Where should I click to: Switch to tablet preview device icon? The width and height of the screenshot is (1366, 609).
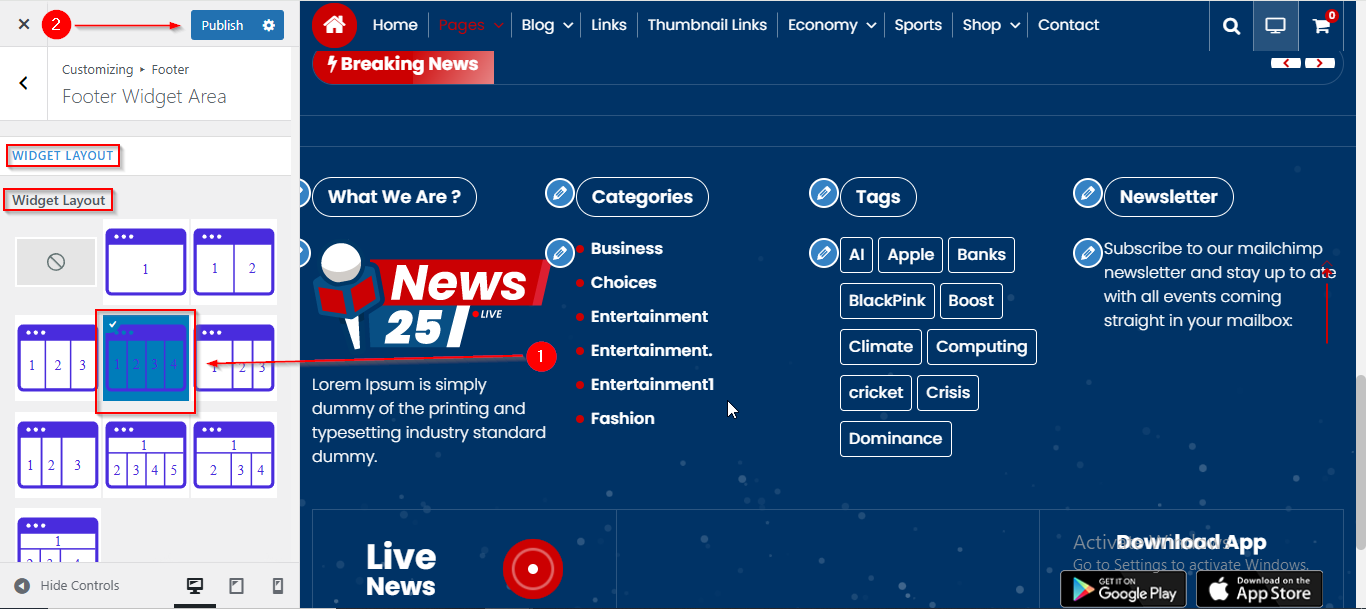point(237,586)
